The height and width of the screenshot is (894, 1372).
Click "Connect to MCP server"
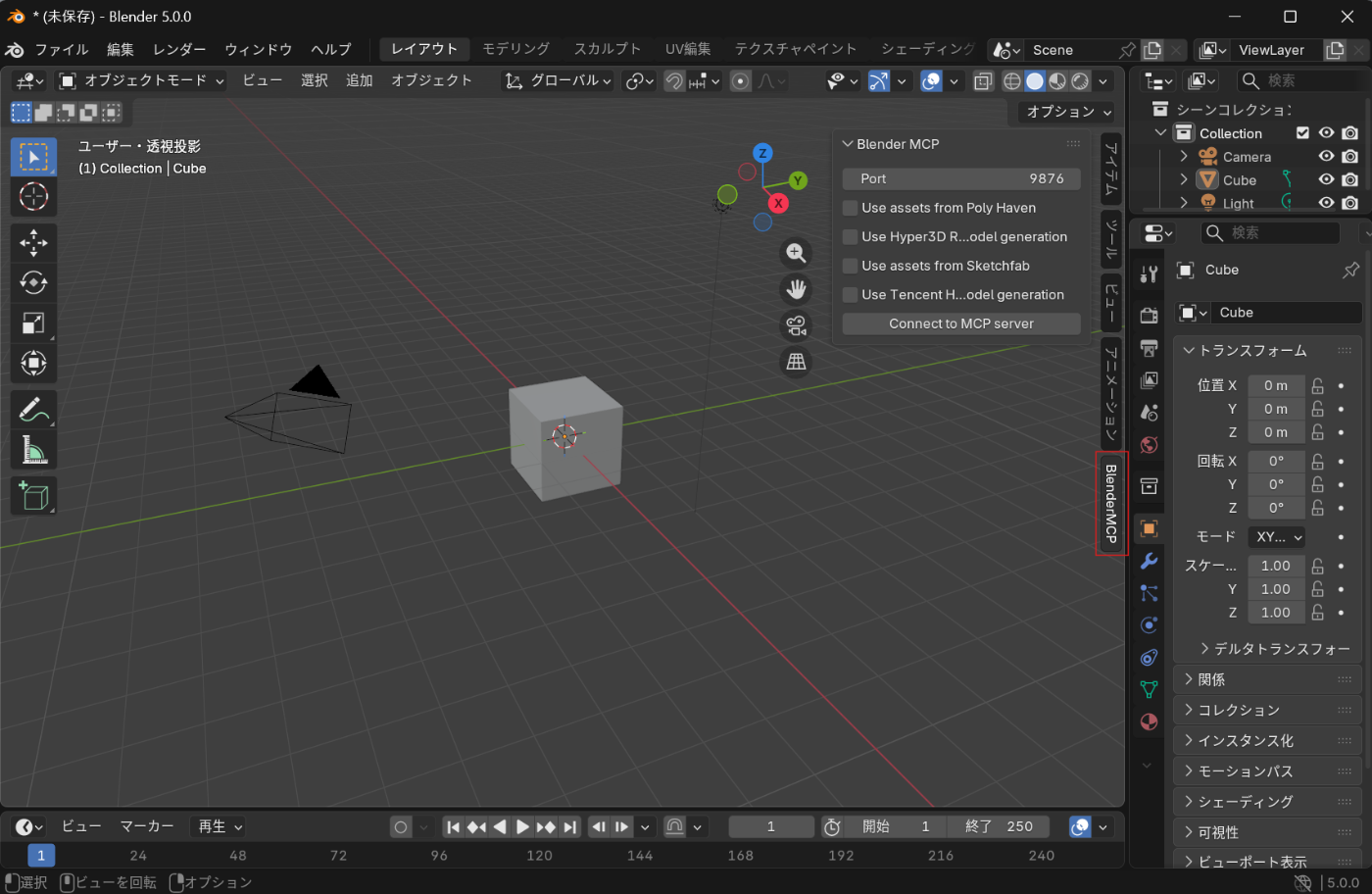coord(960,323)
